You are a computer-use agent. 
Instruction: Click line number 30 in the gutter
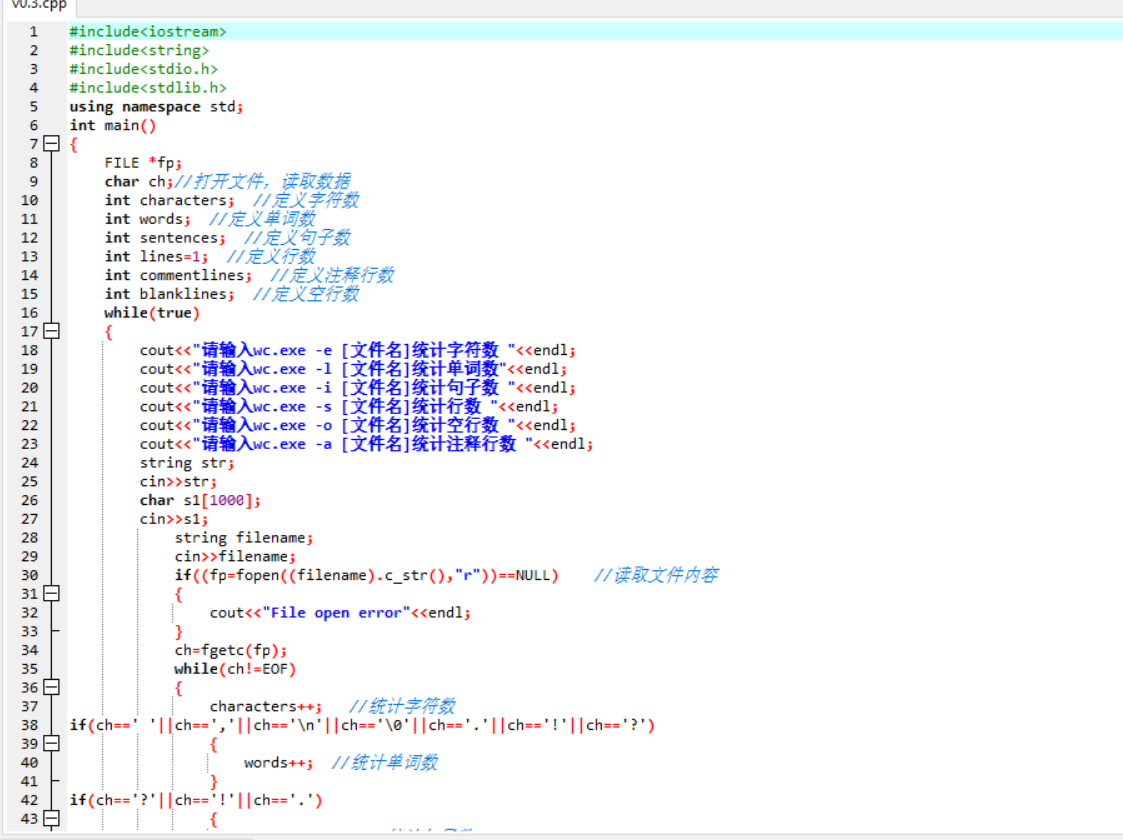[x=29, y=575]
